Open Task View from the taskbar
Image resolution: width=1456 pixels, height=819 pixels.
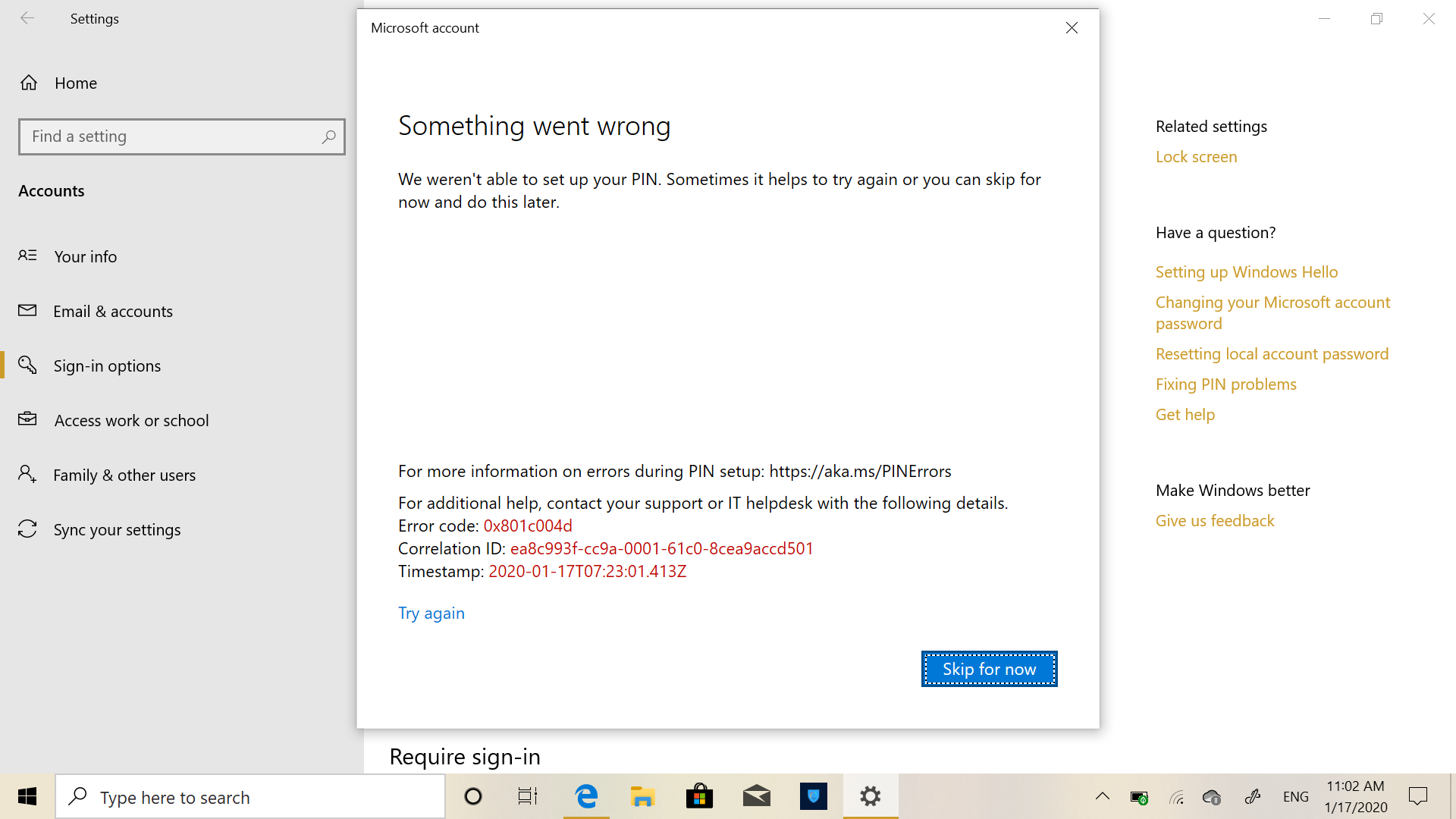[x=528, y=796]
